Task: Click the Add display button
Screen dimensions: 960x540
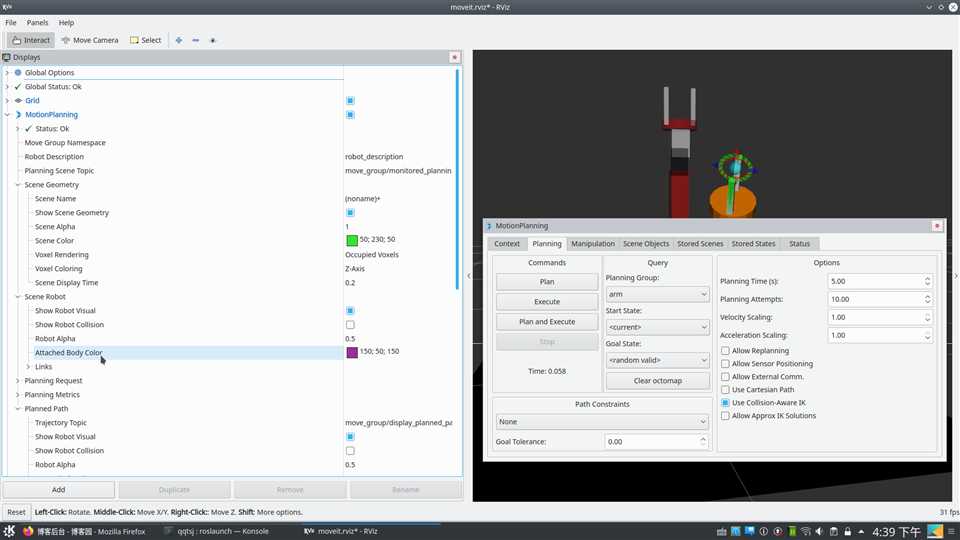Action: pos(59,490)
